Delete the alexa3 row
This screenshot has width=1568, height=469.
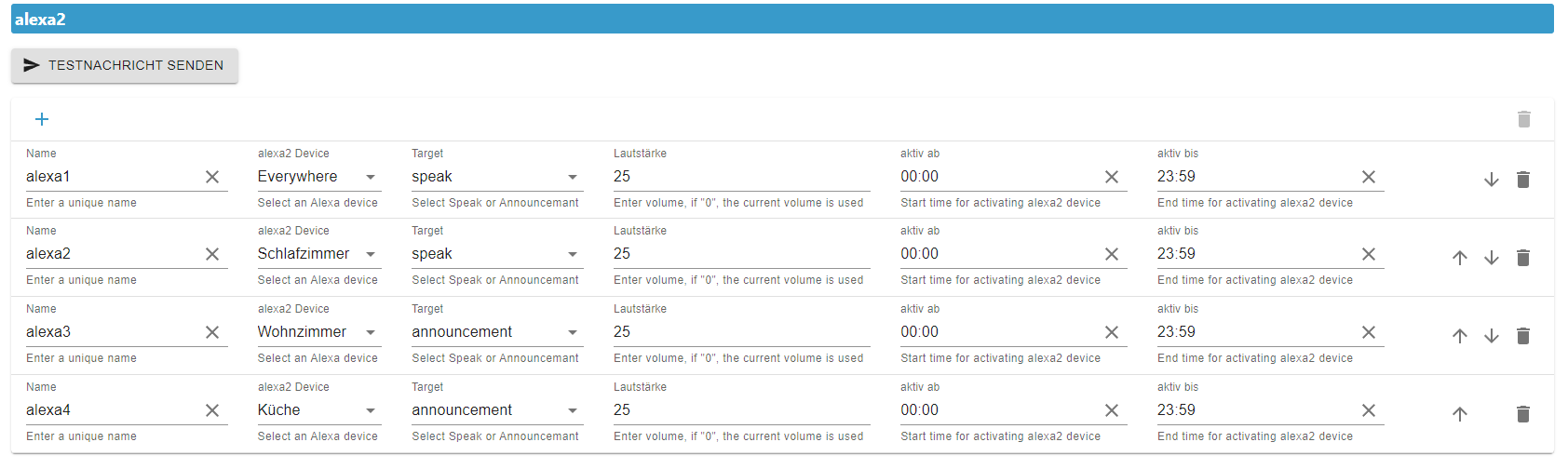click(1523, 336)
